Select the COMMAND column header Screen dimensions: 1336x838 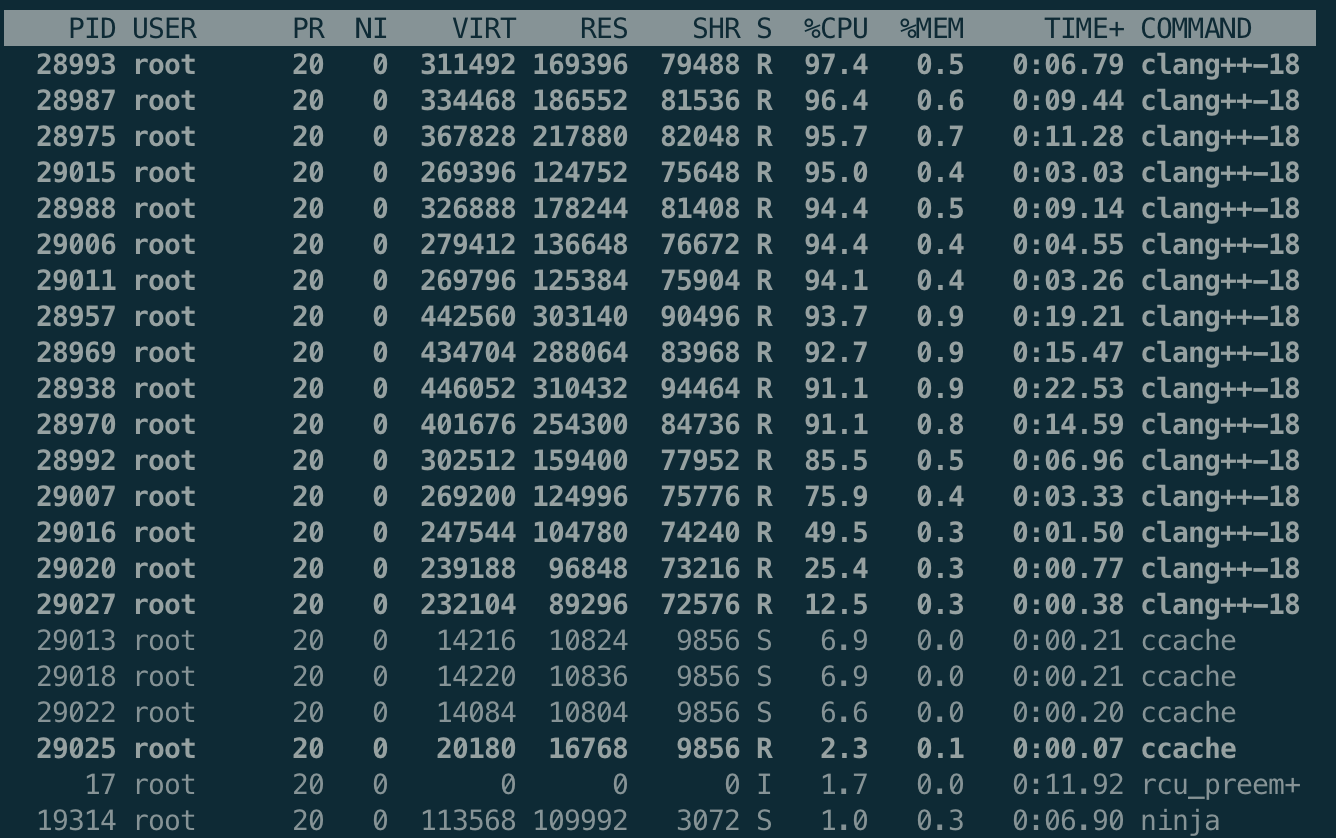pyautogui.click(x=1196, y=29)
